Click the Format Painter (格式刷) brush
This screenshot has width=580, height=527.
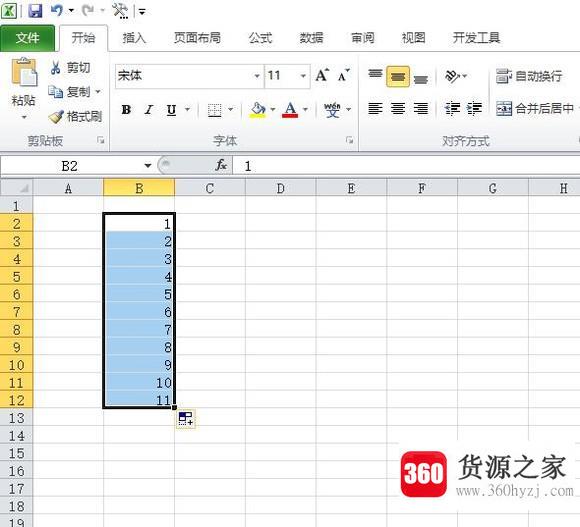pos(75,116)
